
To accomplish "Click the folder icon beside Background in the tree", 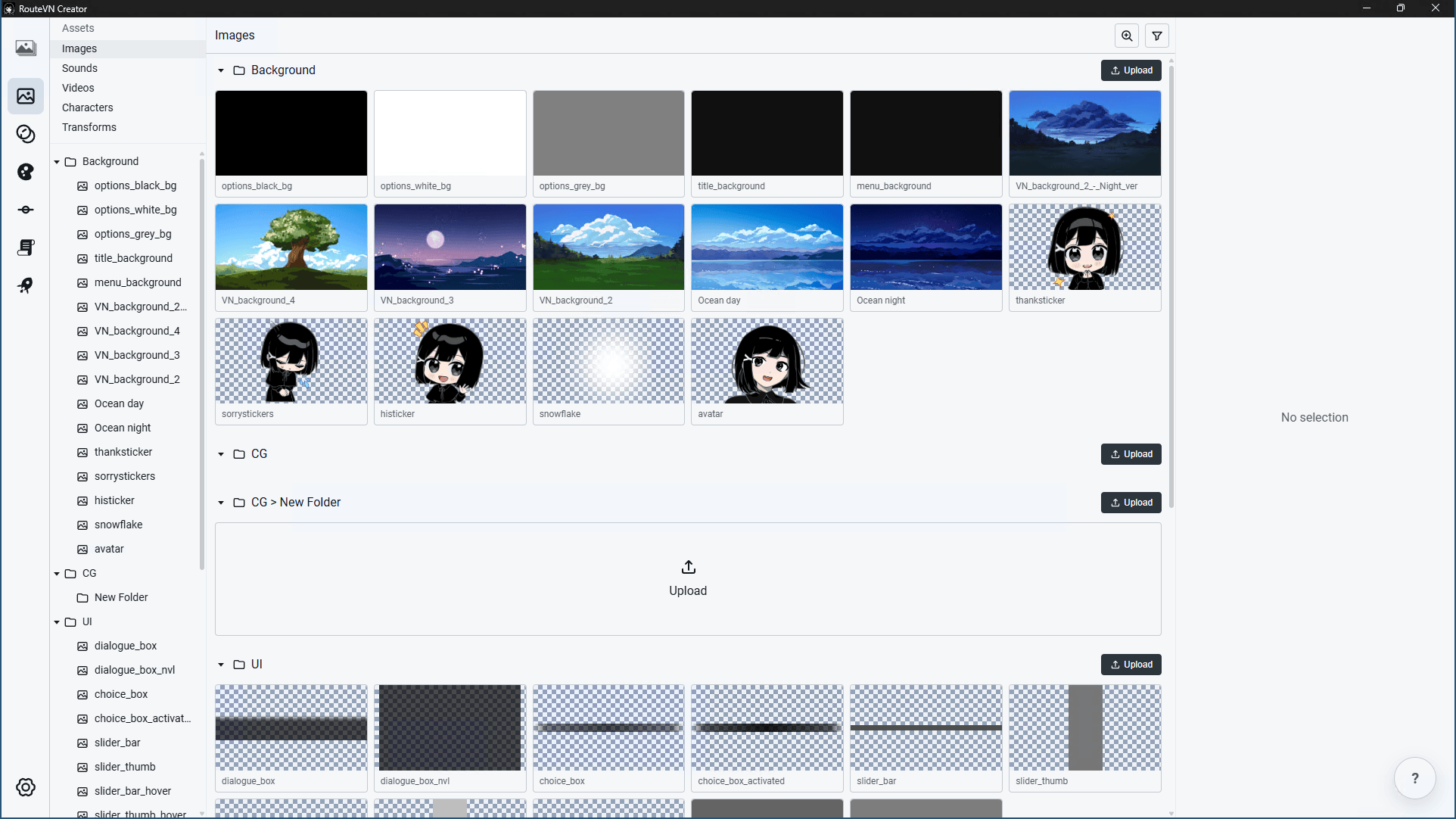I will [70, 161].
